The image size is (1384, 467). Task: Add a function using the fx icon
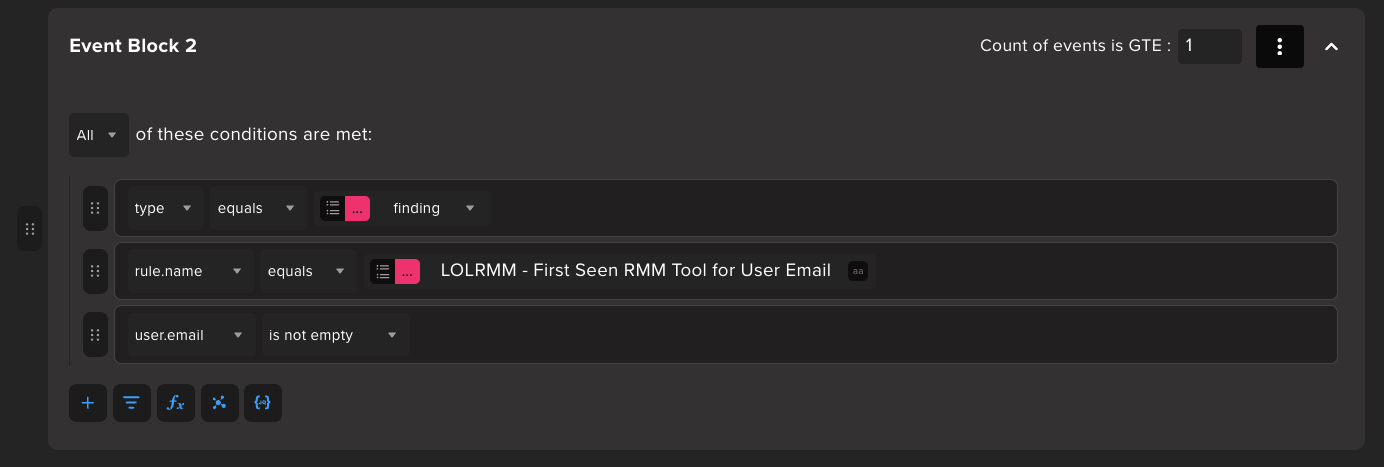coord(176,403)
